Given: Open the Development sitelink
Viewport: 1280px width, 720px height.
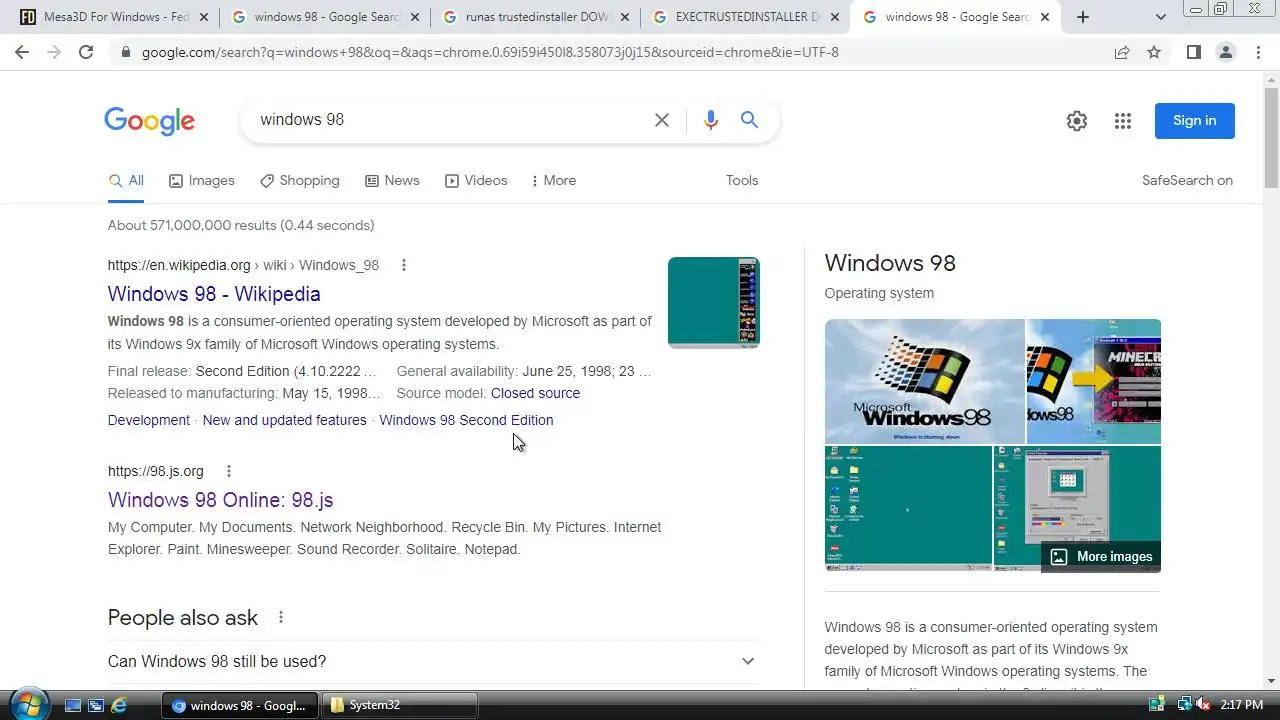Looking at the screenshot, I should [149, 420].
